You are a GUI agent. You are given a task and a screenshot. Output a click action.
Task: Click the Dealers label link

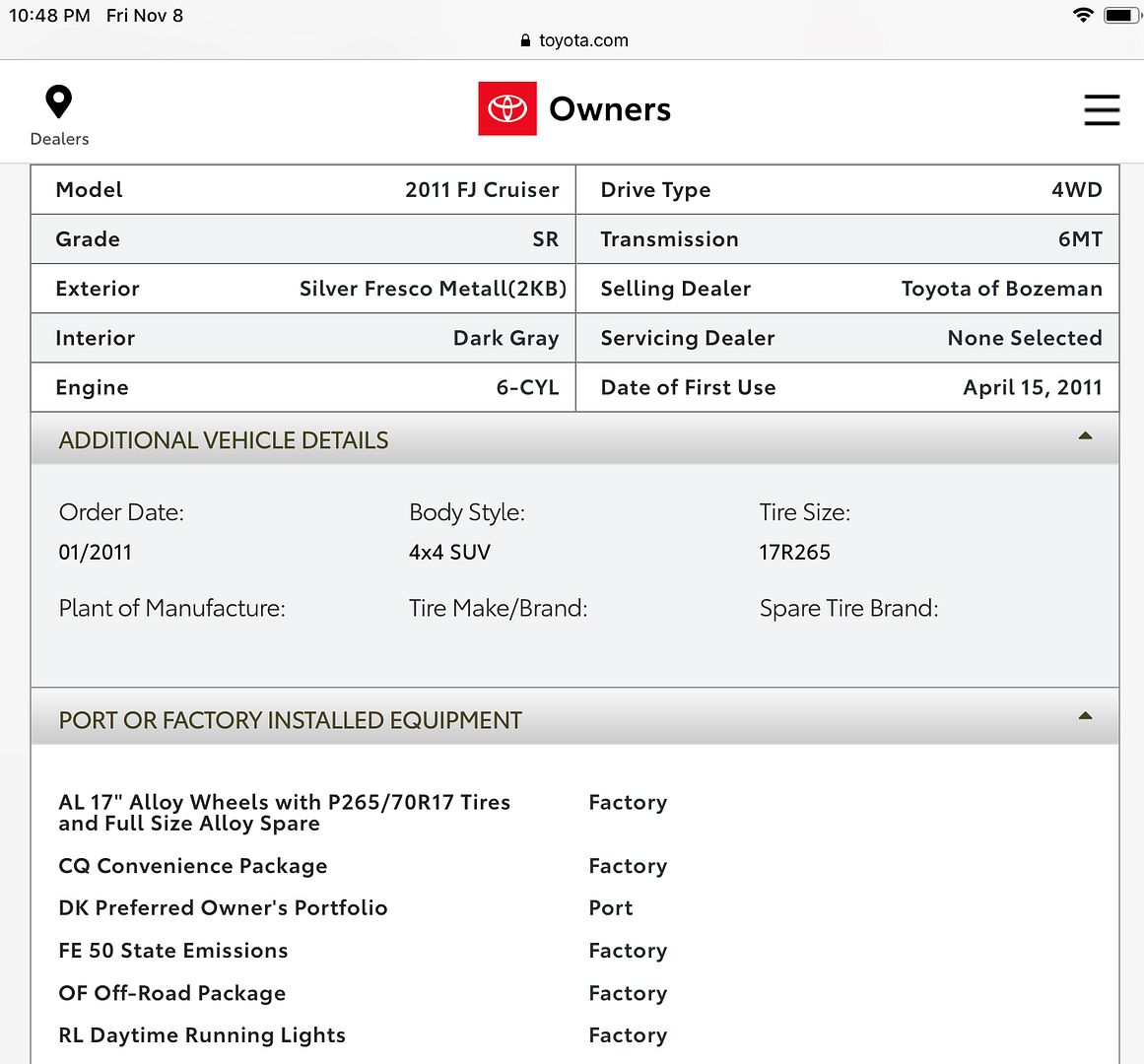click(59, 139)
